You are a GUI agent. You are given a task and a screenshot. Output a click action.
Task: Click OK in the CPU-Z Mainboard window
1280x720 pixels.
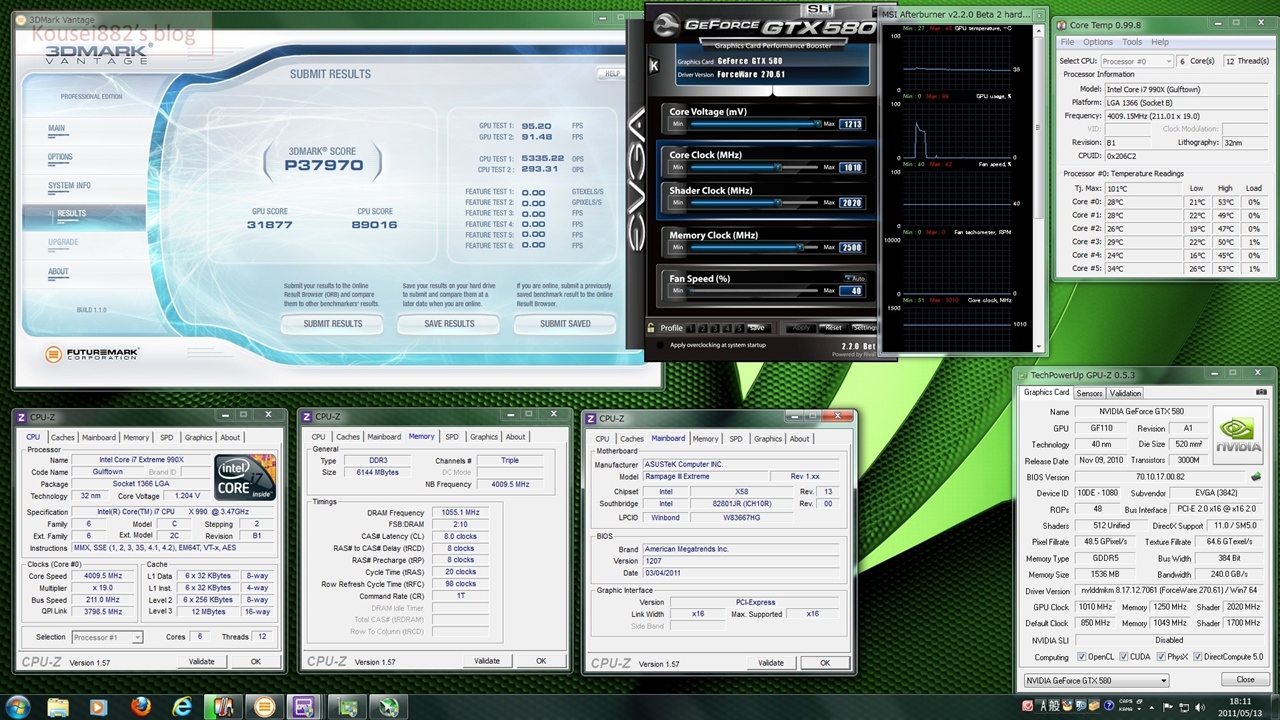coord(825,663)
